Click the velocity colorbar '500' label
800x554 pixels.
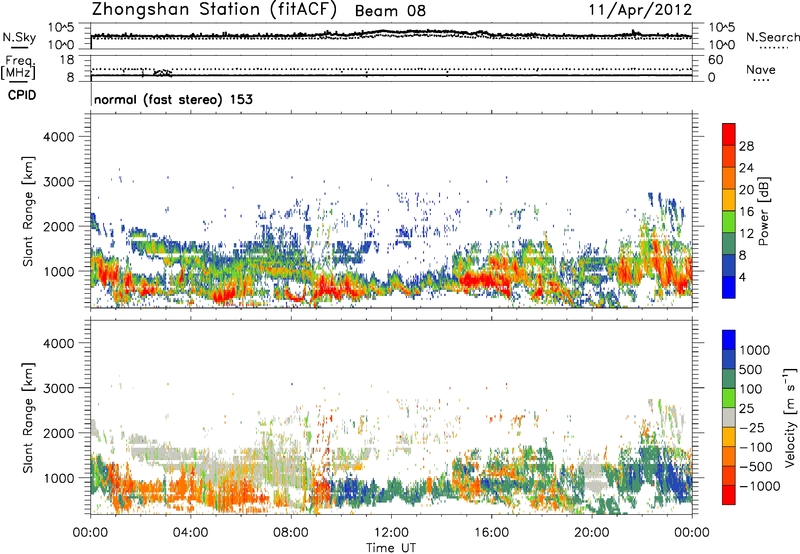click(x=752, y=370)
